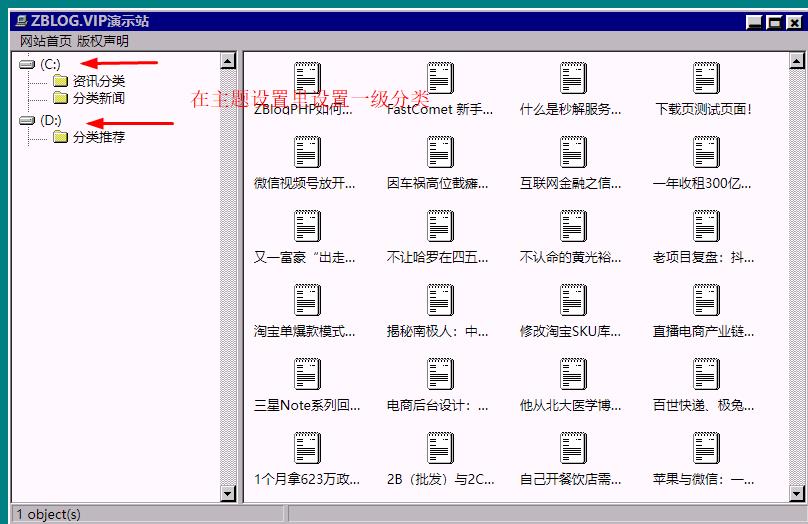Maximize the ZBLOG.VIP演示站 window
The width and height of the screenshot is (808, 524).
click(x=774, y=22)
